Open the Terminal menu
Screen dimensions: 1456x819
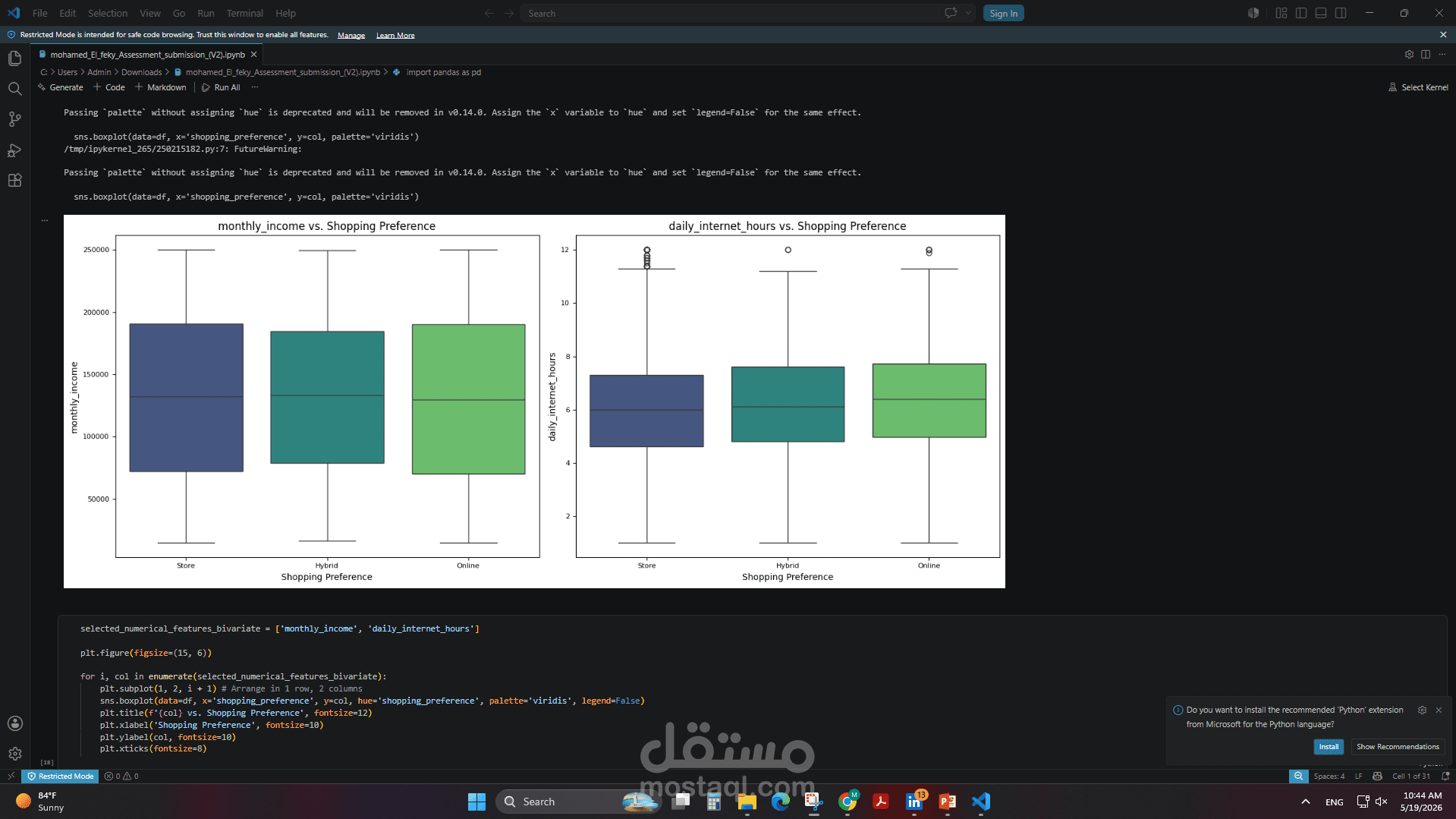(244, 13)
